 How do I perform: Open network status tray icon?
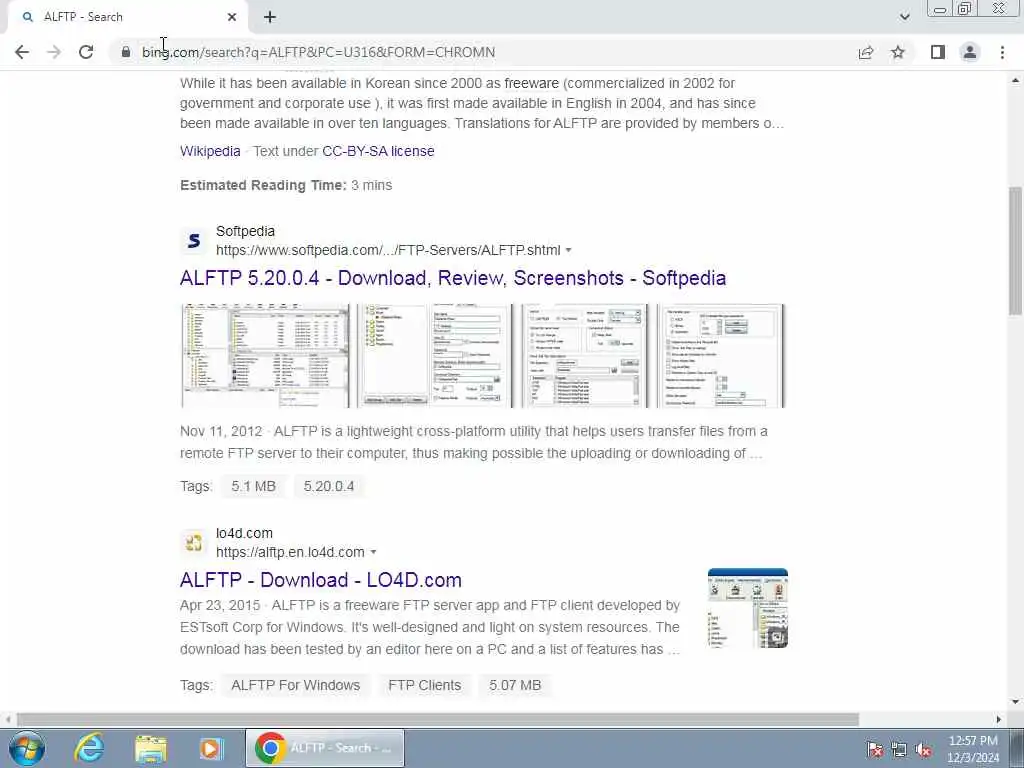pos(899,750)
